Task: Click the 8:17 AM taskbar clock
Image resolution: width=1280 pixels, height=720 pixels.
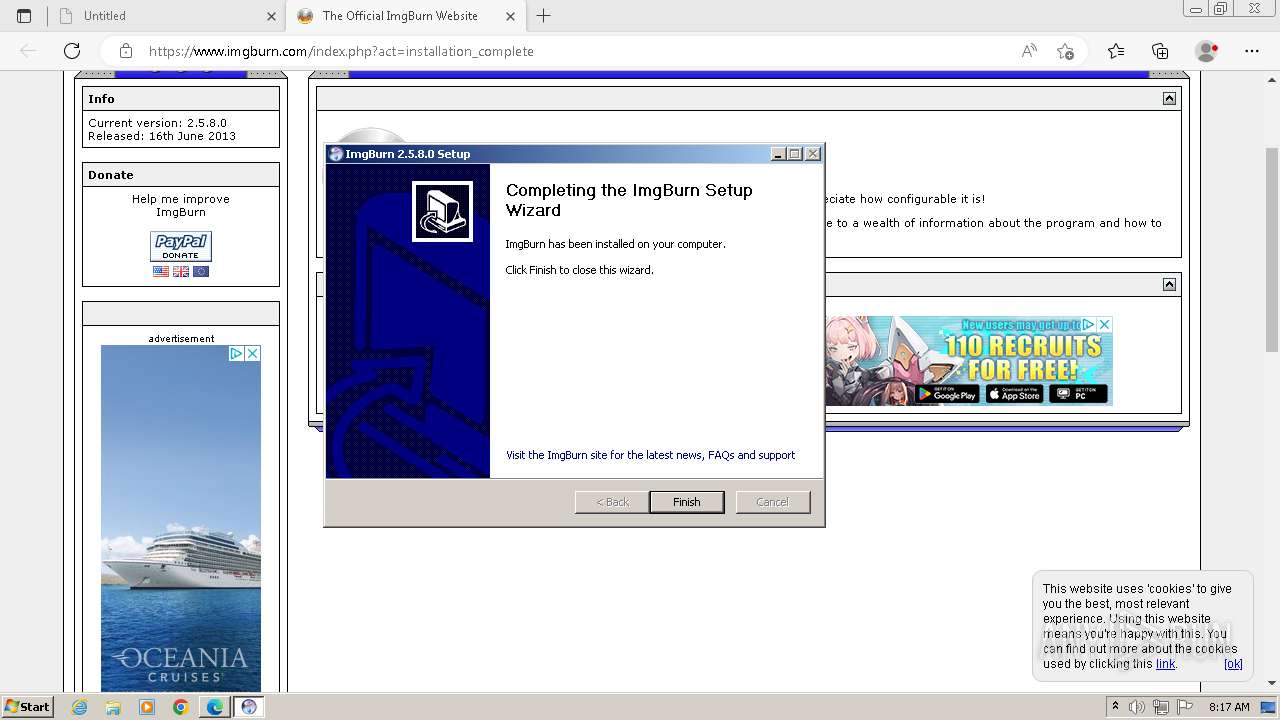Action: pos(1229,707)
